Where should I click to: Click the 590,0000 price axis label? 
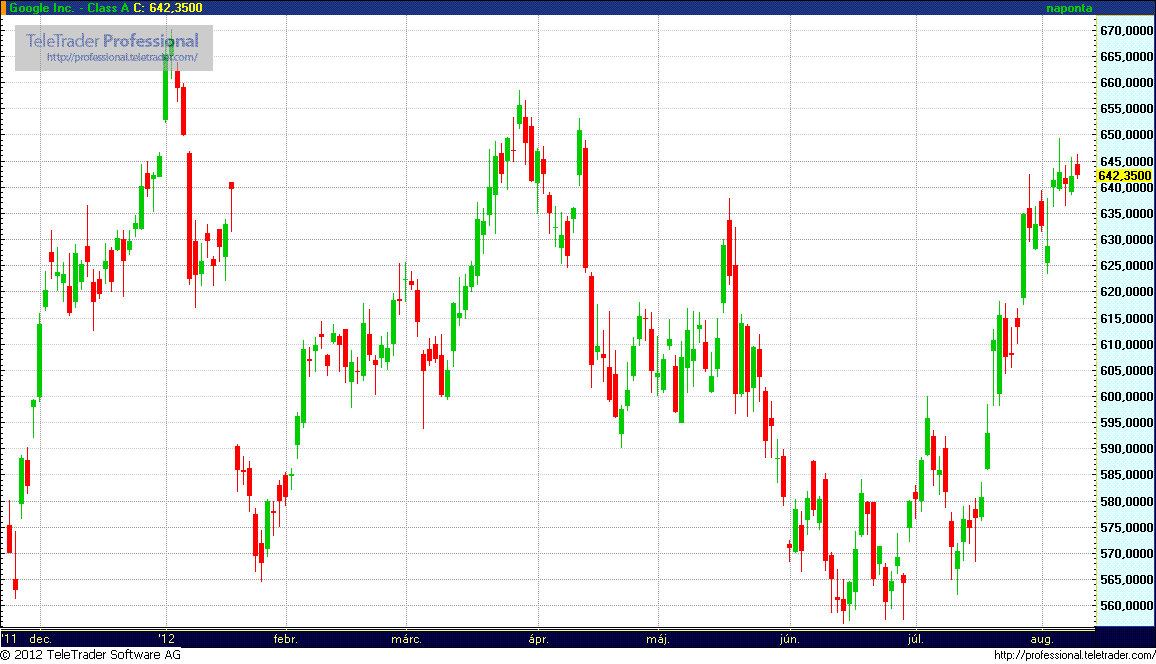(1126, 449)
